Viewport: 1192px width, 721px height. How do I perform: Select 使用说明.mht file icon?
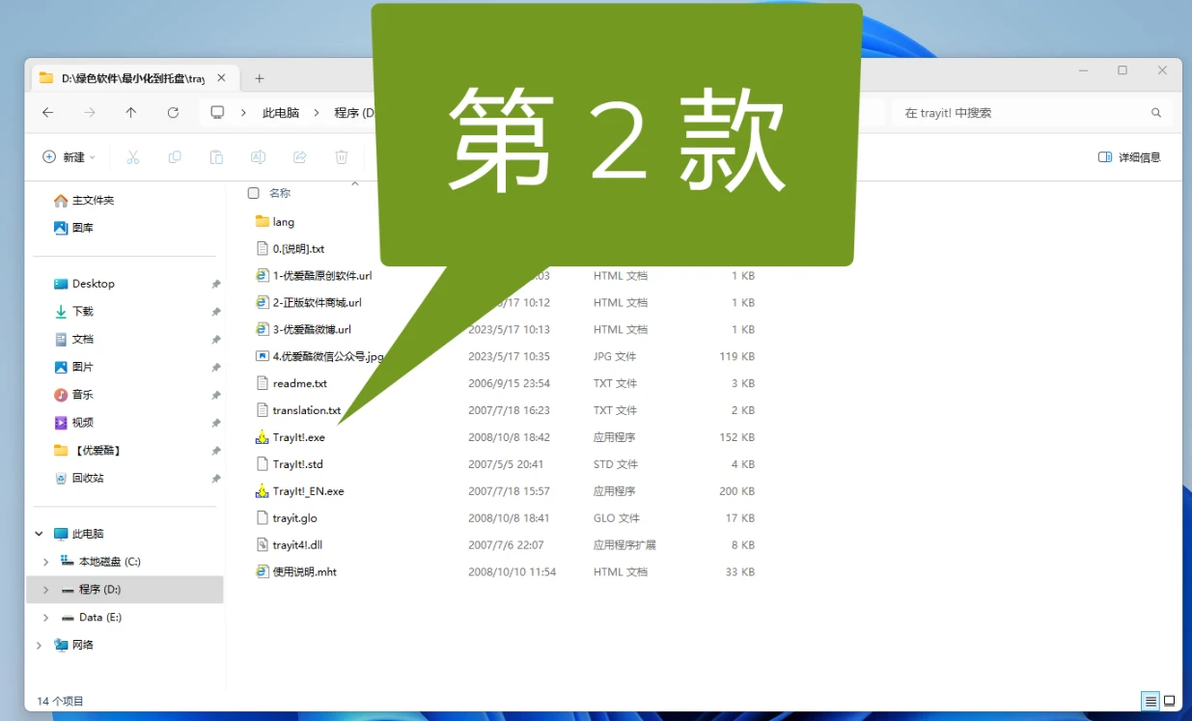tap(262, 572)
